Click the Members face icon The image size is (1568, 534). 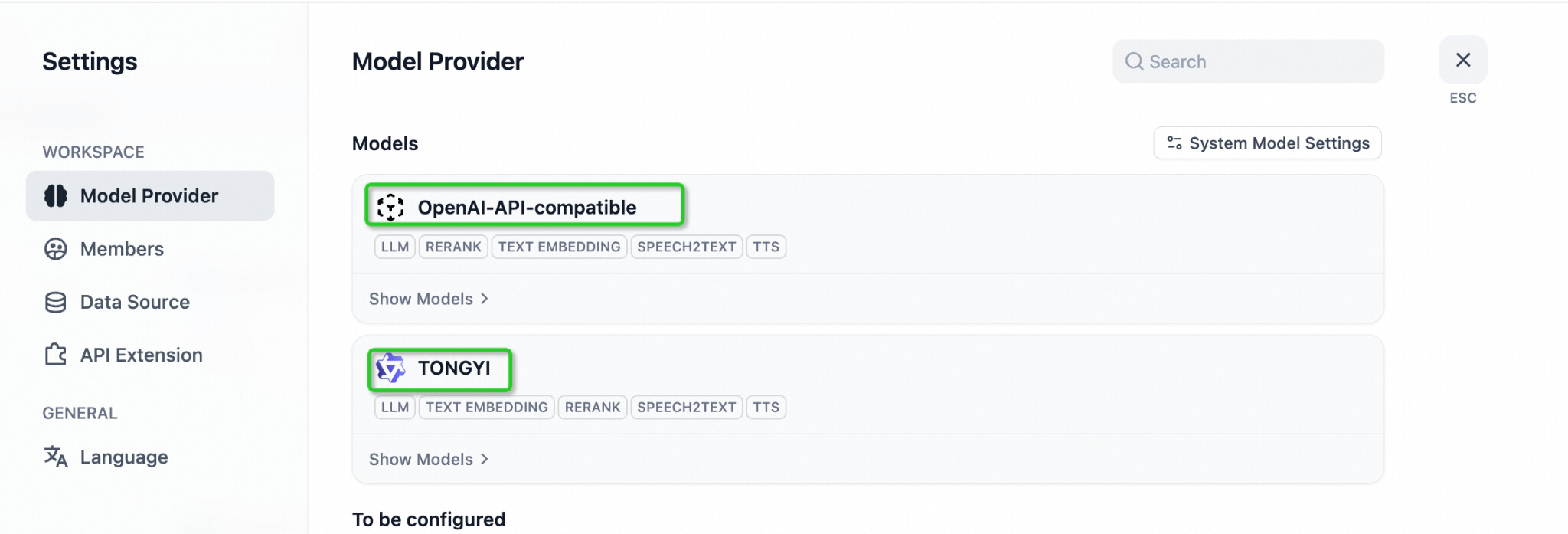point(55,249)
